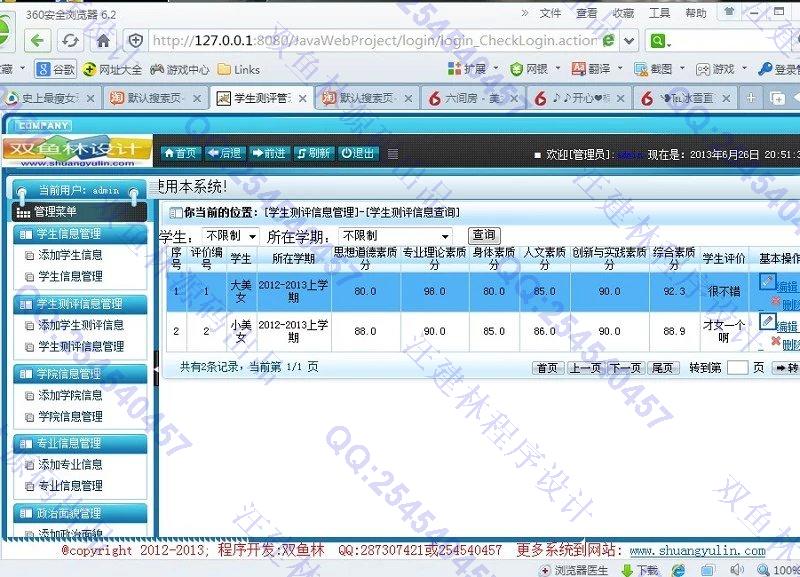
Task: Click the 首页 home button in system toolbar
Action: 181,153
